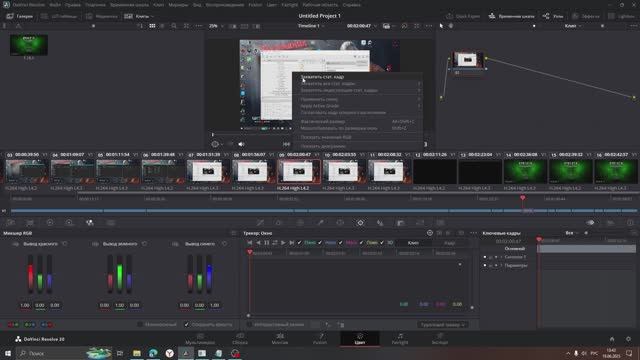The width and height of the screenshot is (640, 360).
Task: Open the Timeline 1 dropdown
Action: (x=311, y=26)
